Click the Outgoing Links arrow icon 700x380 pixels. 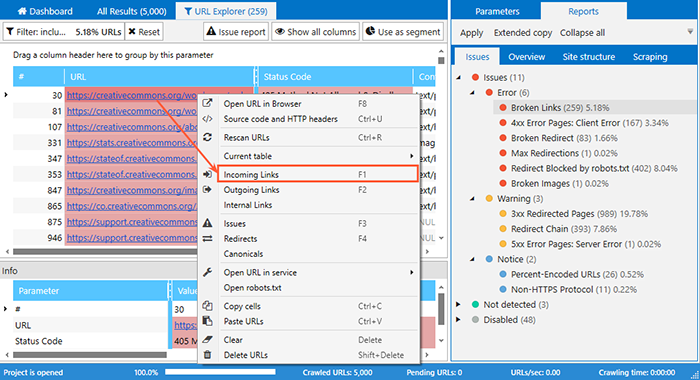(207, 189)
